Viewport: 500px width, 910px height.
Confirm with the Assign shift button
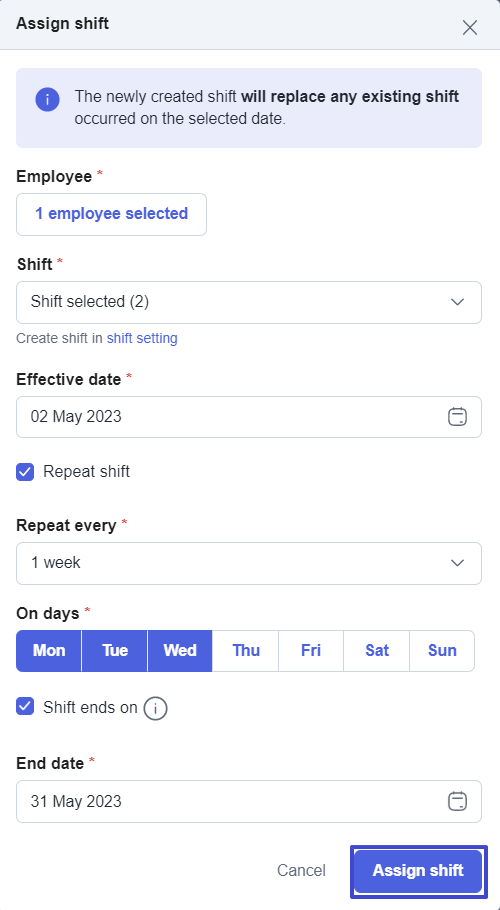coord(418,871)
